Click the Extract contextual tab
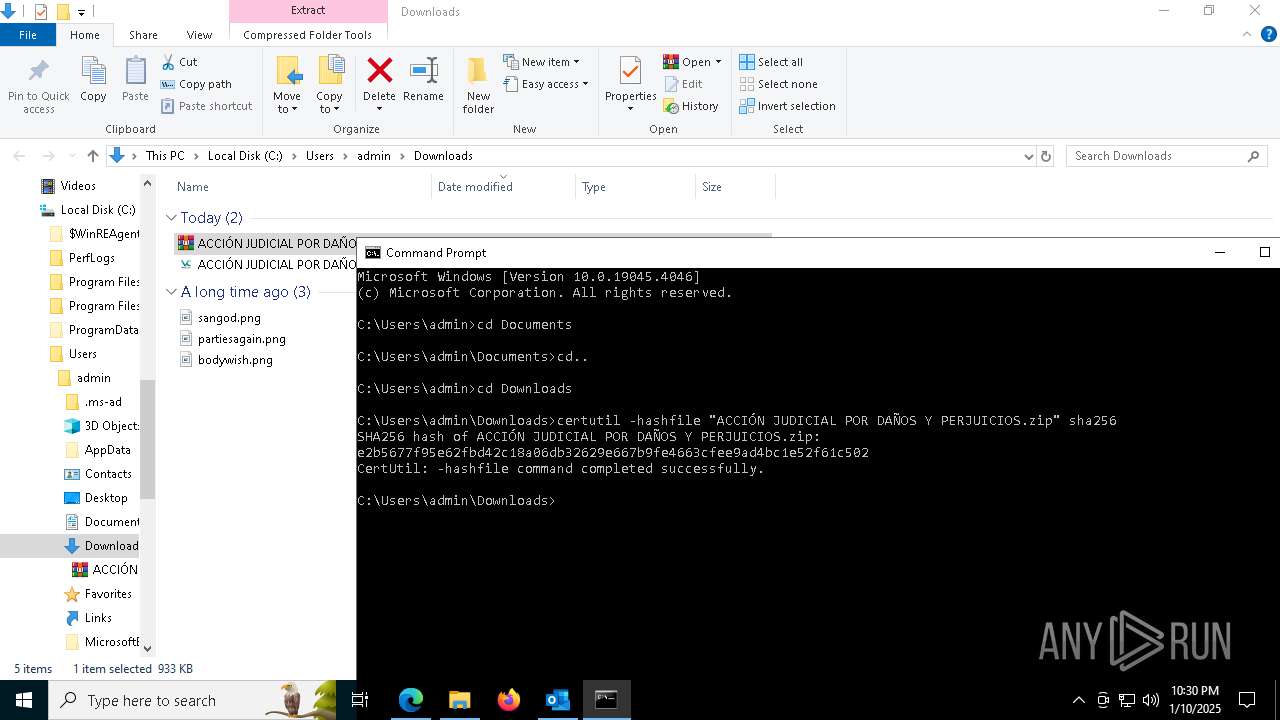The image size is (1280, 720). [x=308, y=11]
